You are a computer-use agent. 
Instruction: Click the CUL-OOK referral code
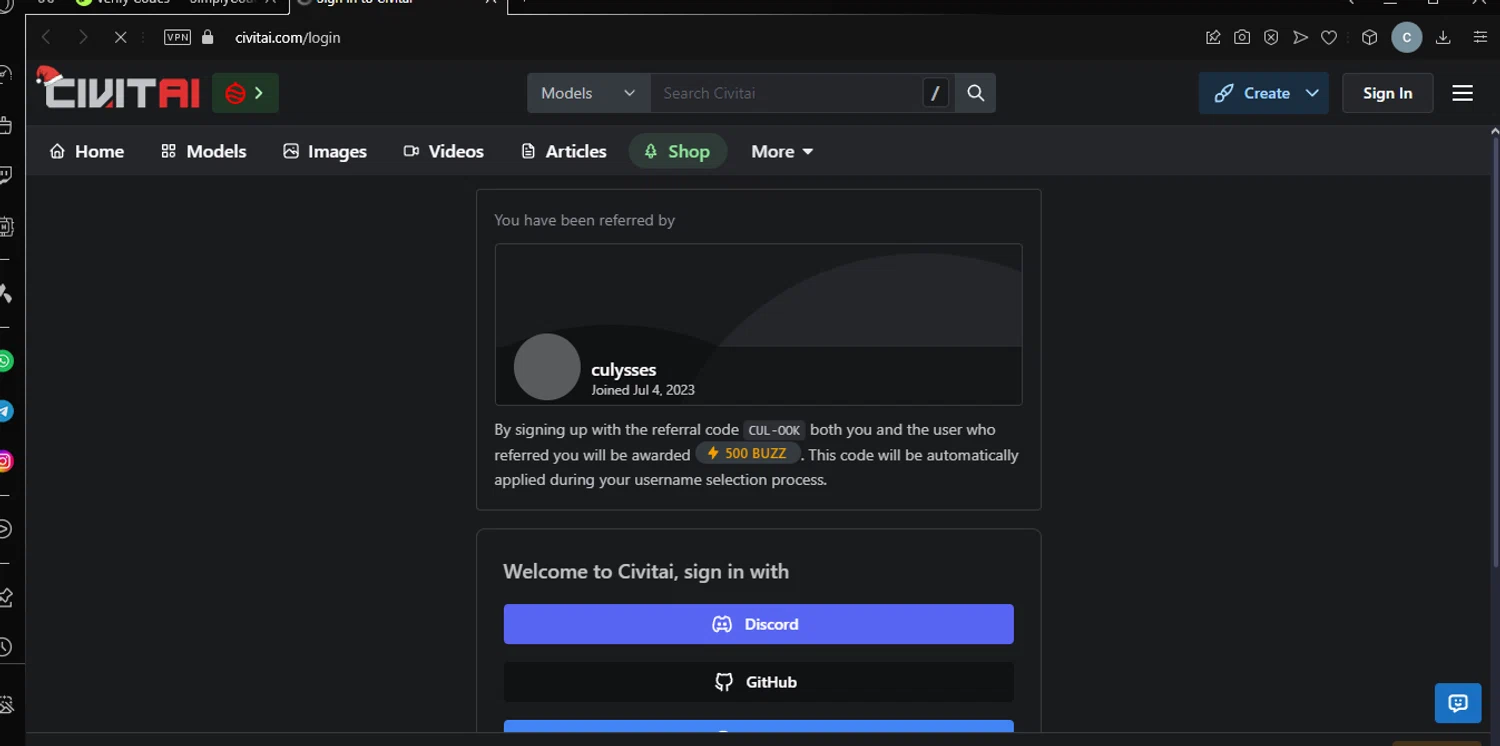click(x=774, y=430)
